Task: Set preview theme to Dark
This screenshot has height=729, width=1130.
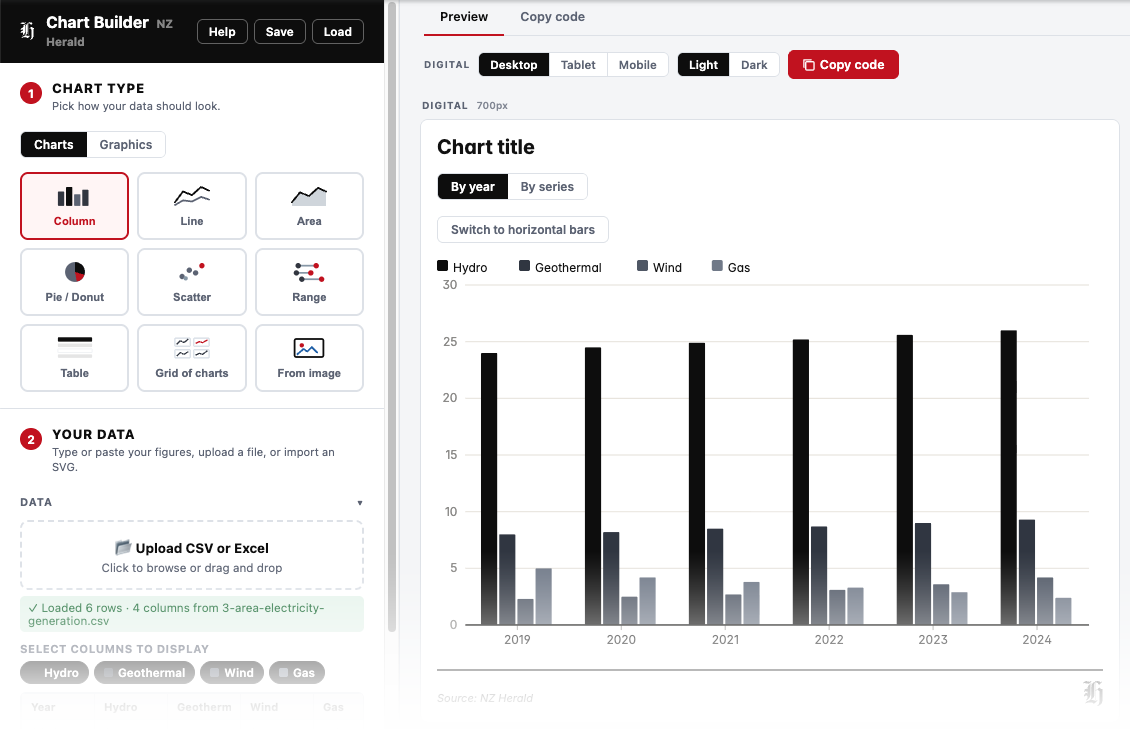Action: [754, 65]
